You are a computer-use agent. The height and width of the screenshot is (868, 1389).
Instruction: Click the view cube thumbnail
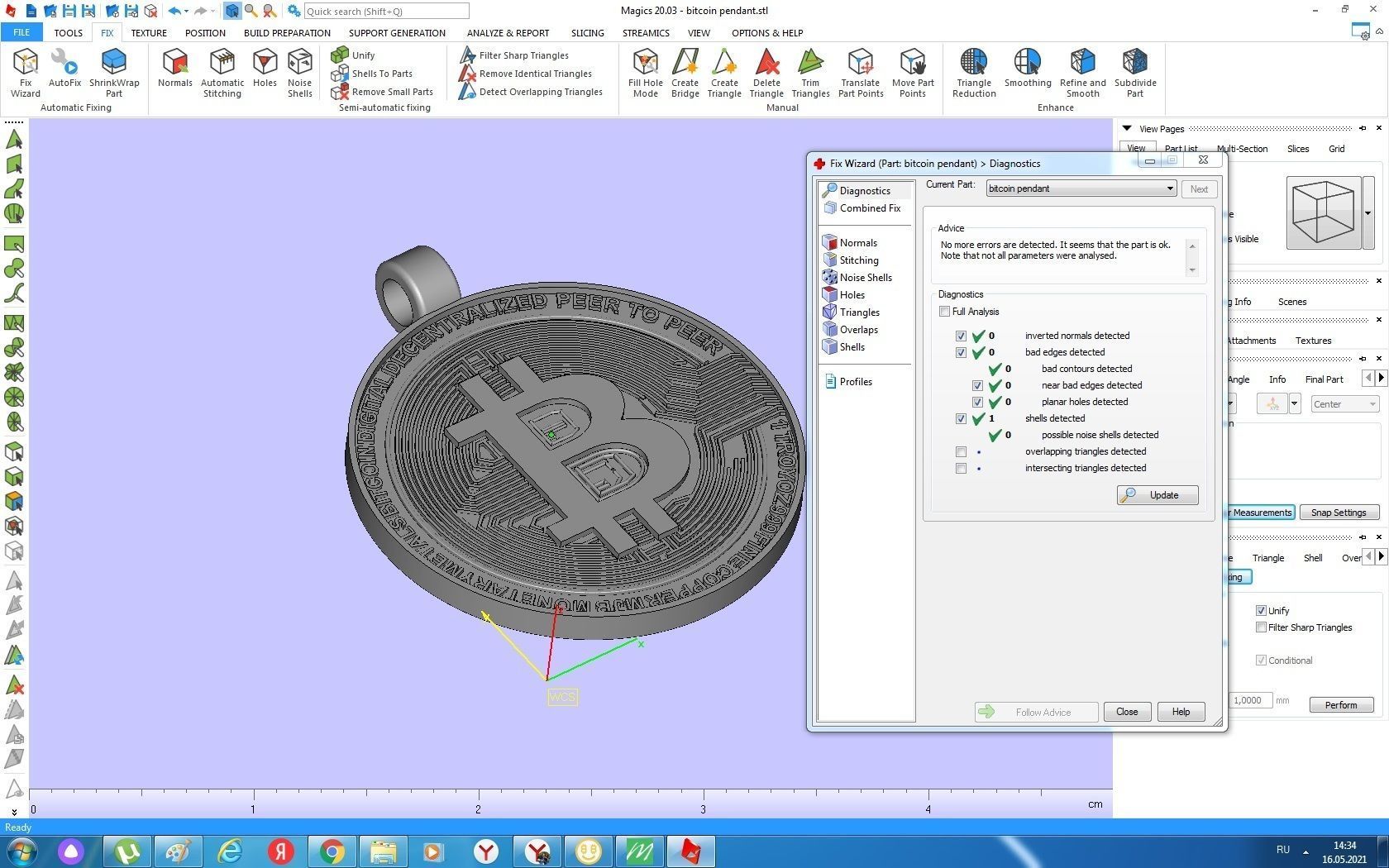1323,212
